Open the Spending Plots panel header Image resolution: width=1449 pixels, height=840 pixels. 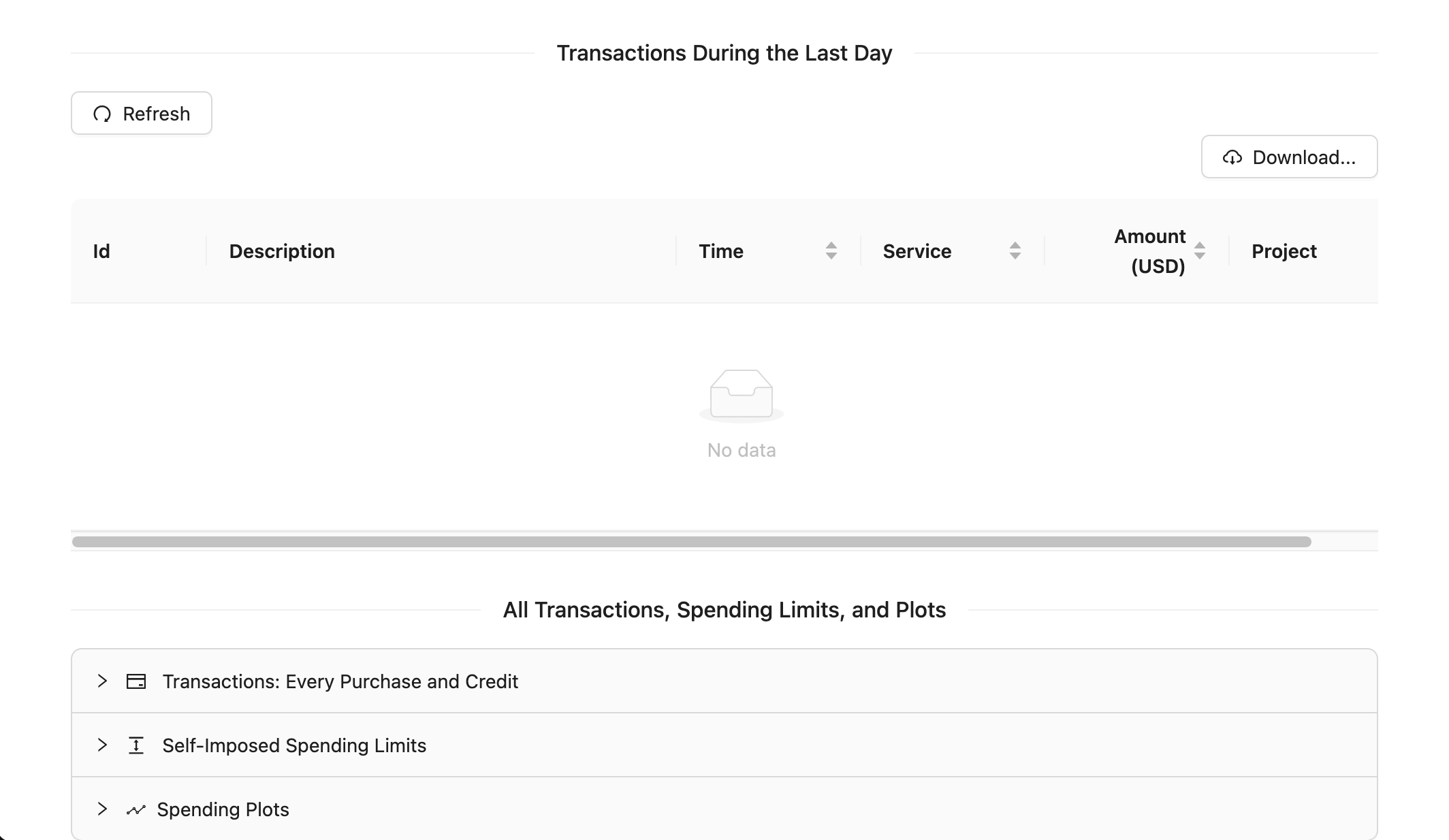(223, 809)
